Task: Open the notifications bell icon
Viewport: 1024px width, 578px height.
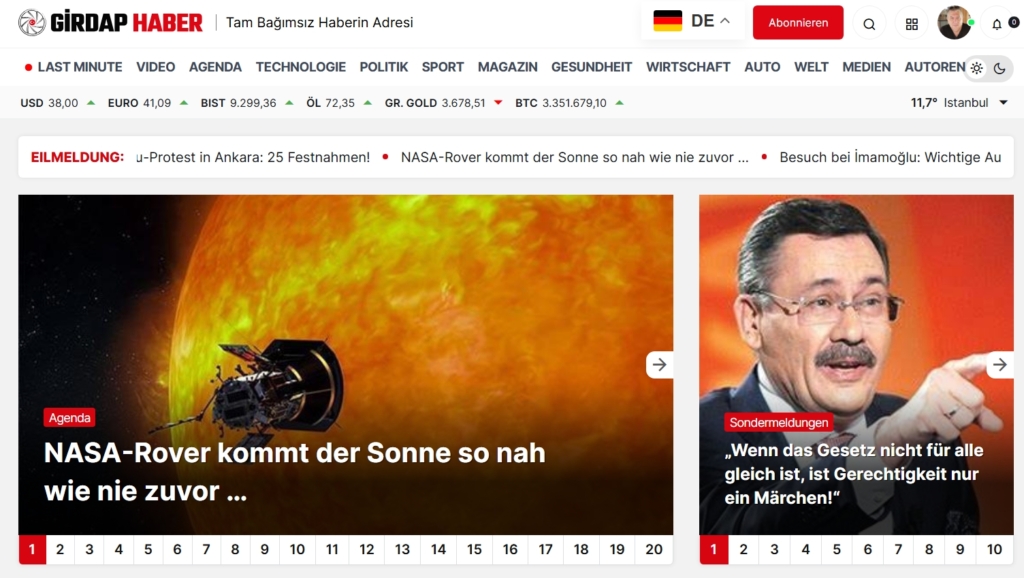Action: [x=997, y=24]
